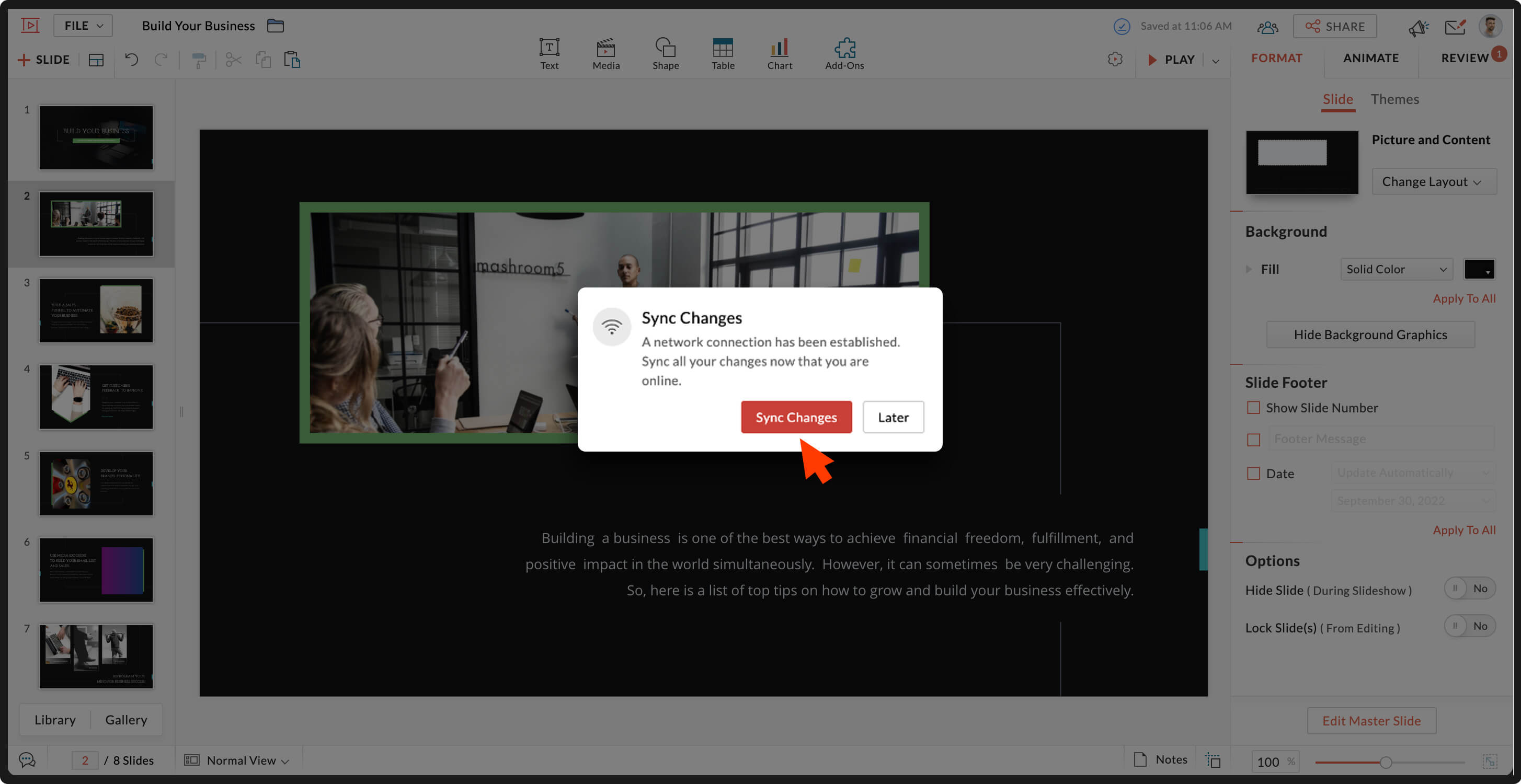Undo the last action
Screen dimensions: 1521x784
131,60
